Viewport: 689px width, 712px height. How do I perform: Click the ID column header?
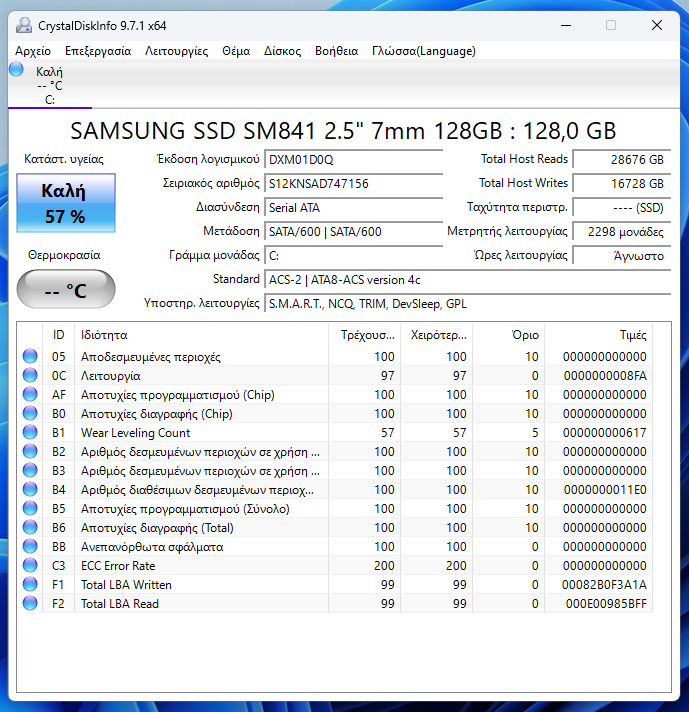[59, 335]
